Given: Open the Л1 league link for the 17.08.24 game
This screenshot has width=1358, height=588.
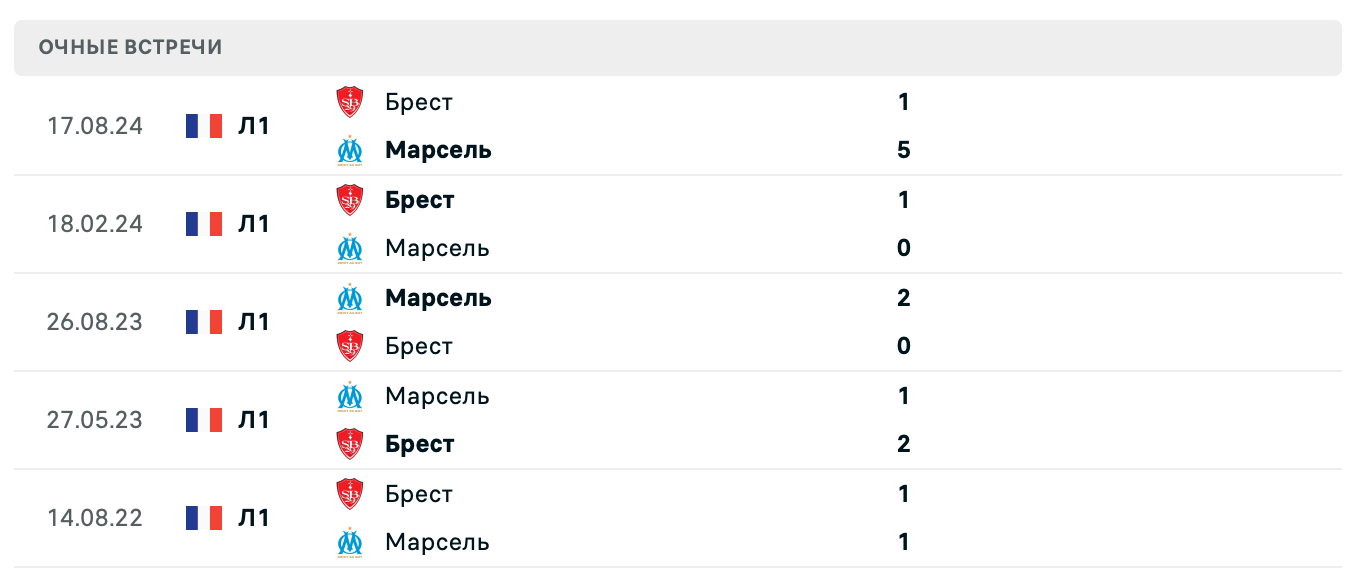Looking at the screenshot, I should [254, 126].
